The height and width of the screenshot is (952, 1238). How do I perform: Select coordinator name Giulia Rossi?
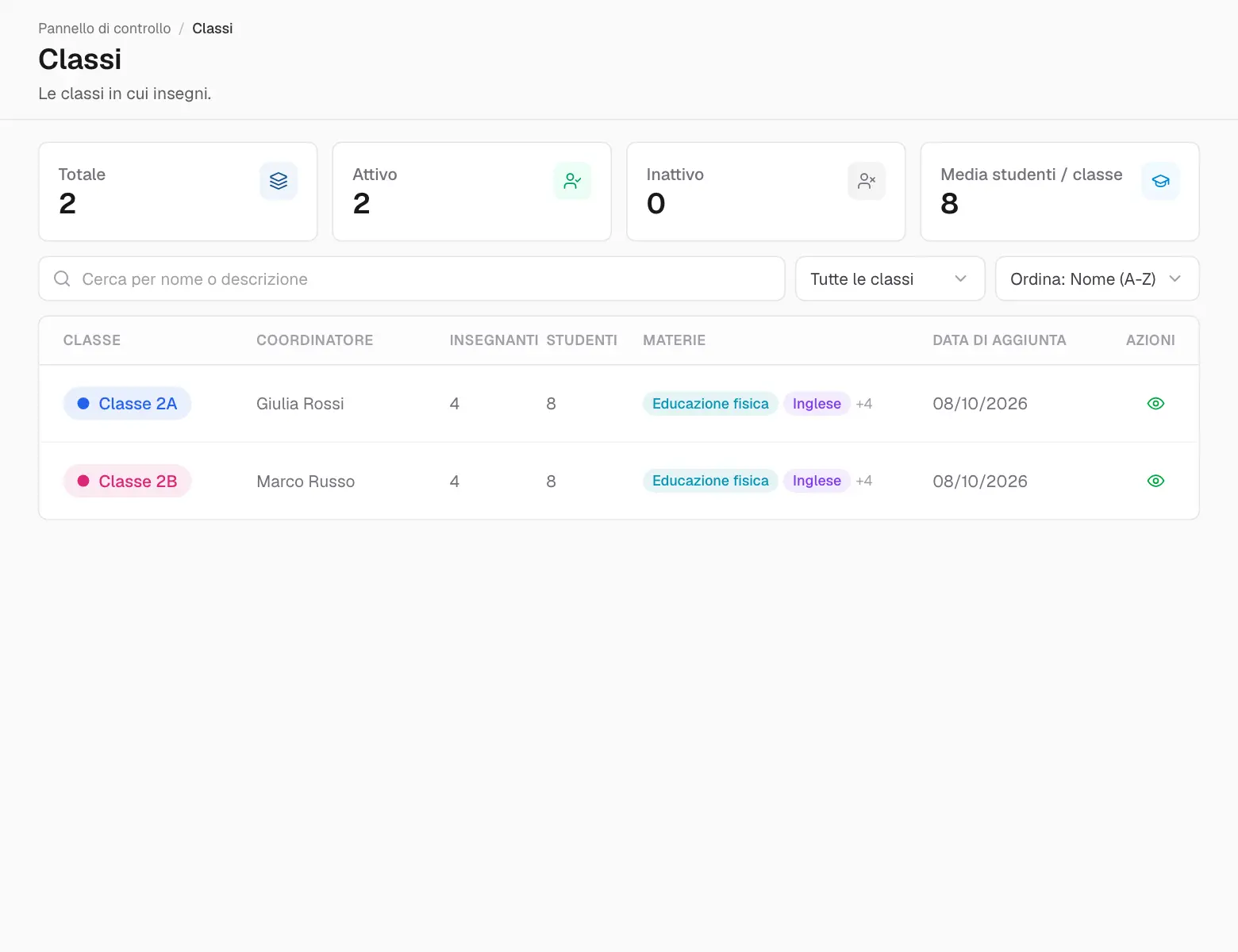(300, 404)
